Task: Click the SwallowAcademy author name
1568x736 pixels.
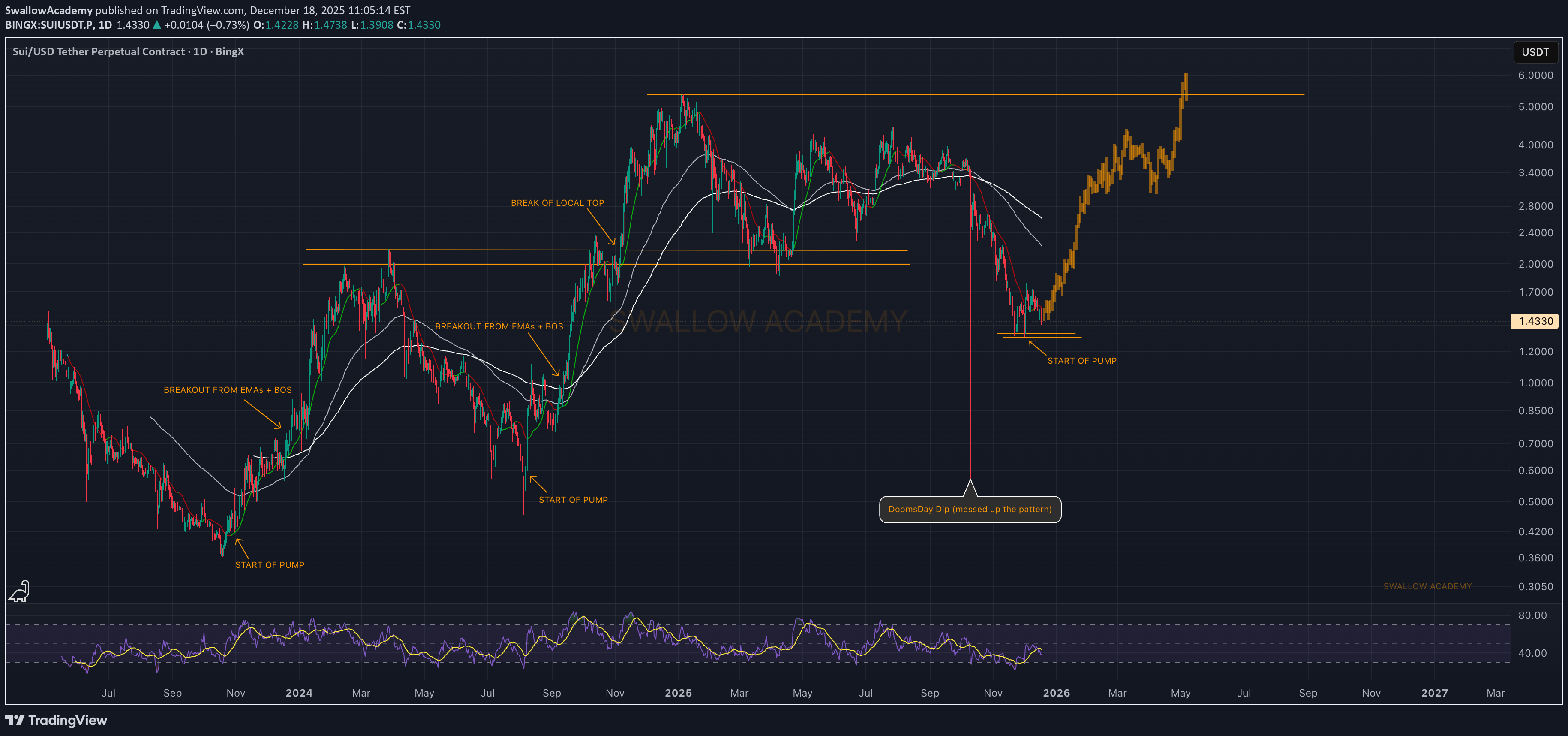Action: (49, 10)
